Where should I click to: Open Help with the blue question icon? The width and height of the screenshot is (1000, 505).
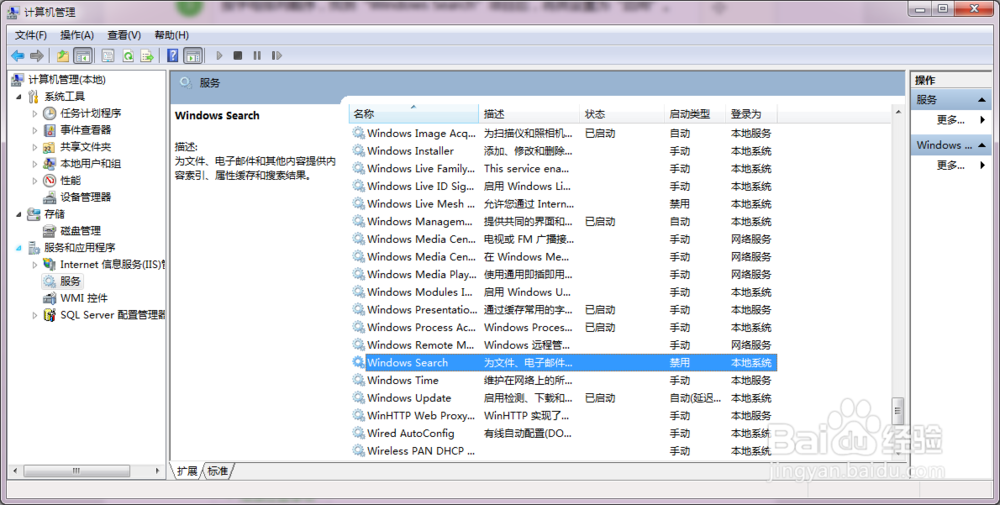tap(172, 56)
